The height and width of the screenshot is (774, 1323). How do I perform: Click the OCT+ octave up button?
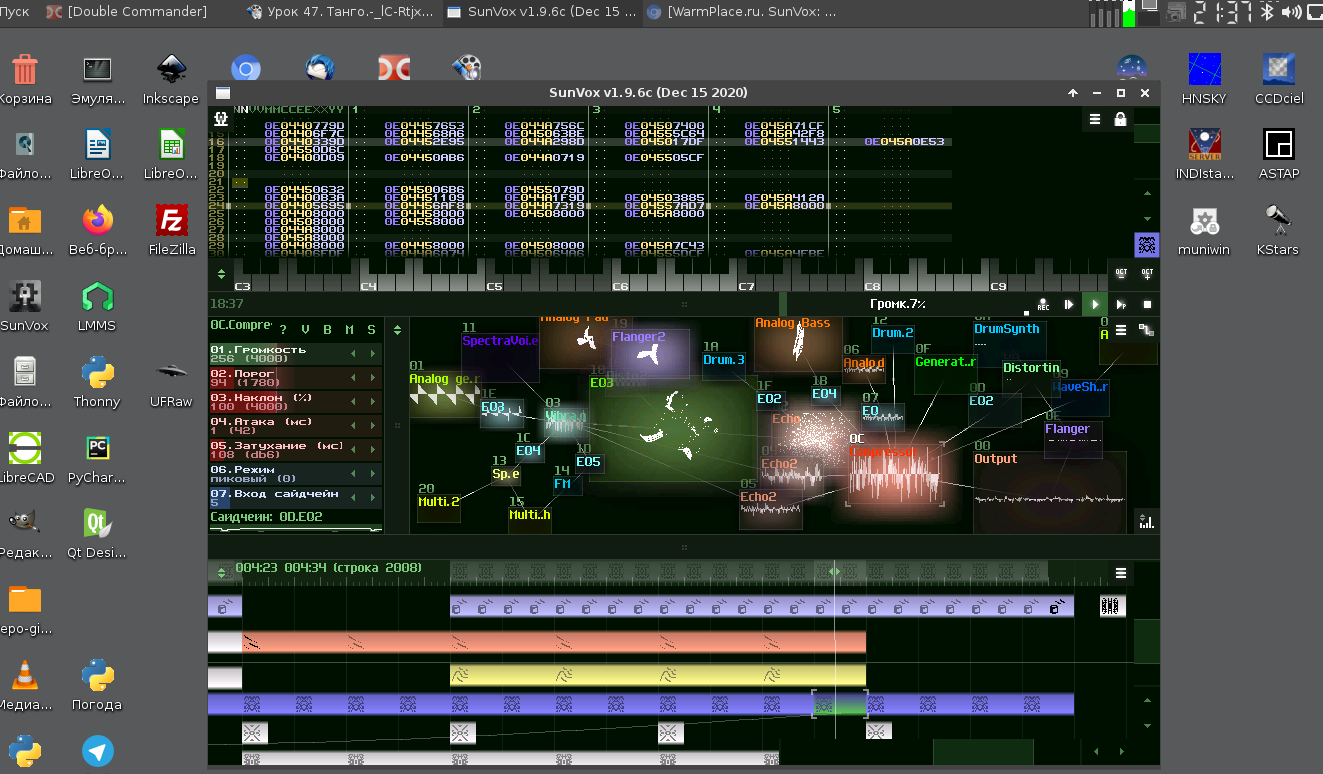click(x=1147, y=273)
